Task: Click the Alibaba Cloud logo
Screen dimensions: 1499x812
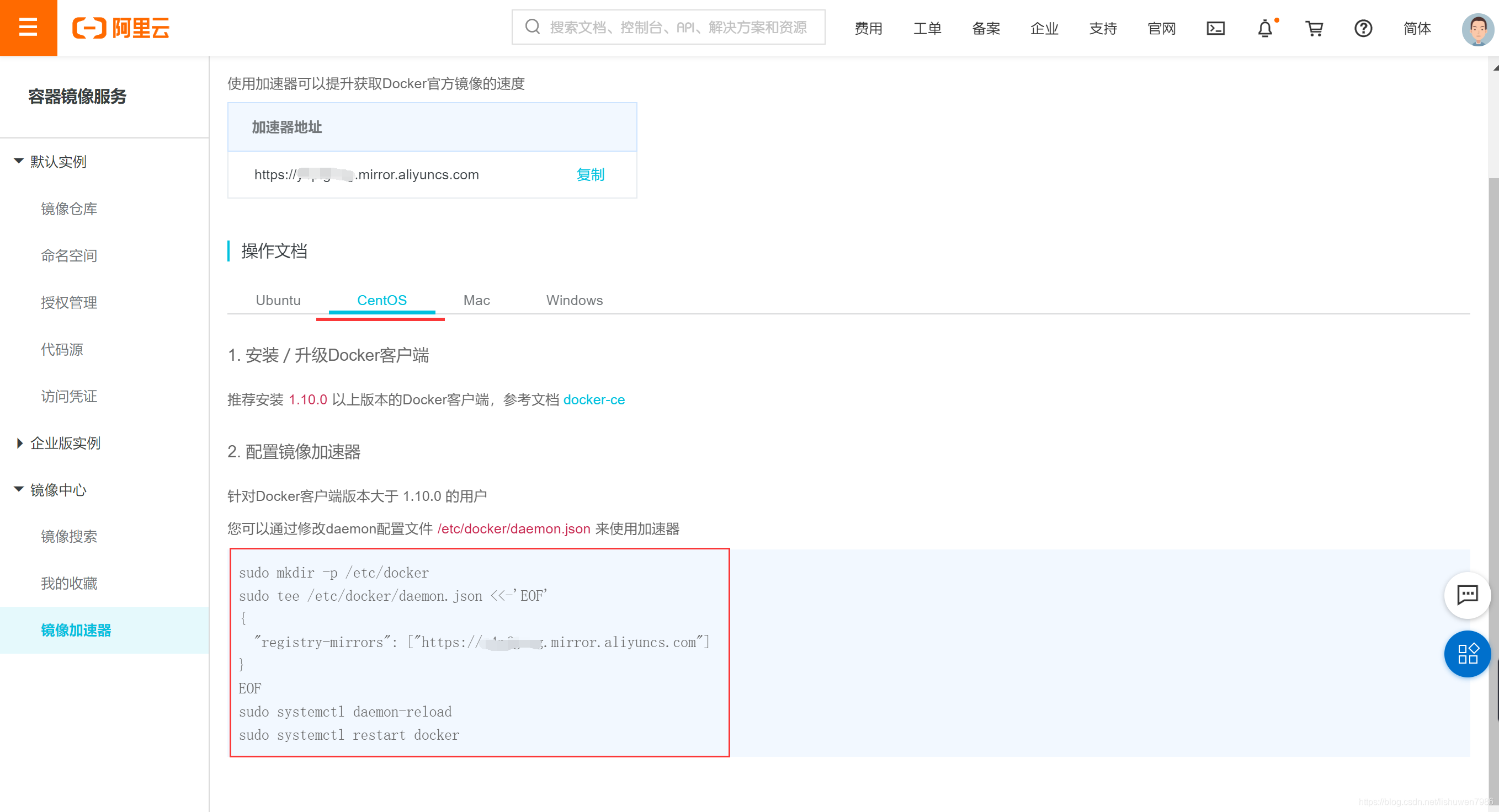Action: tap(120, 28)
